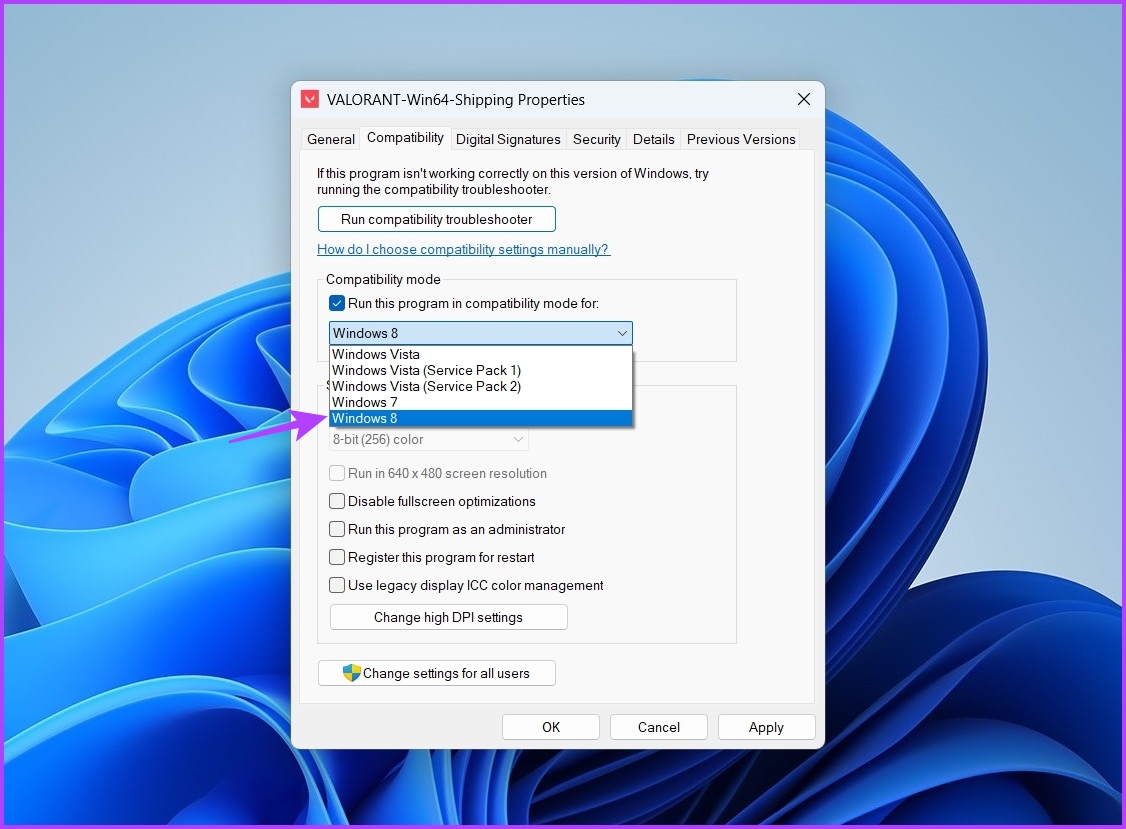Click the VALORANT icon in the title bar
The height and width of the screenshot is (829, 1126).
click(x=310, y=99)
